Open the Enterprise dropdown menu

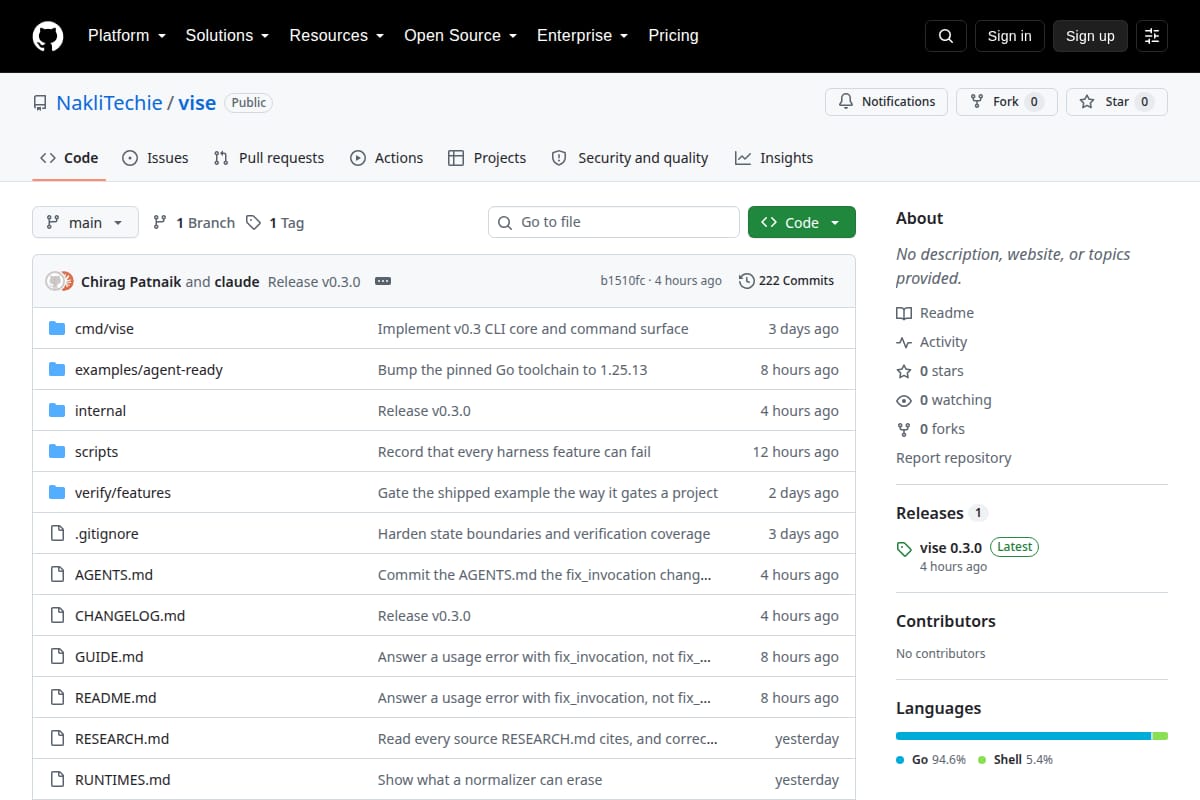(583, 35)
